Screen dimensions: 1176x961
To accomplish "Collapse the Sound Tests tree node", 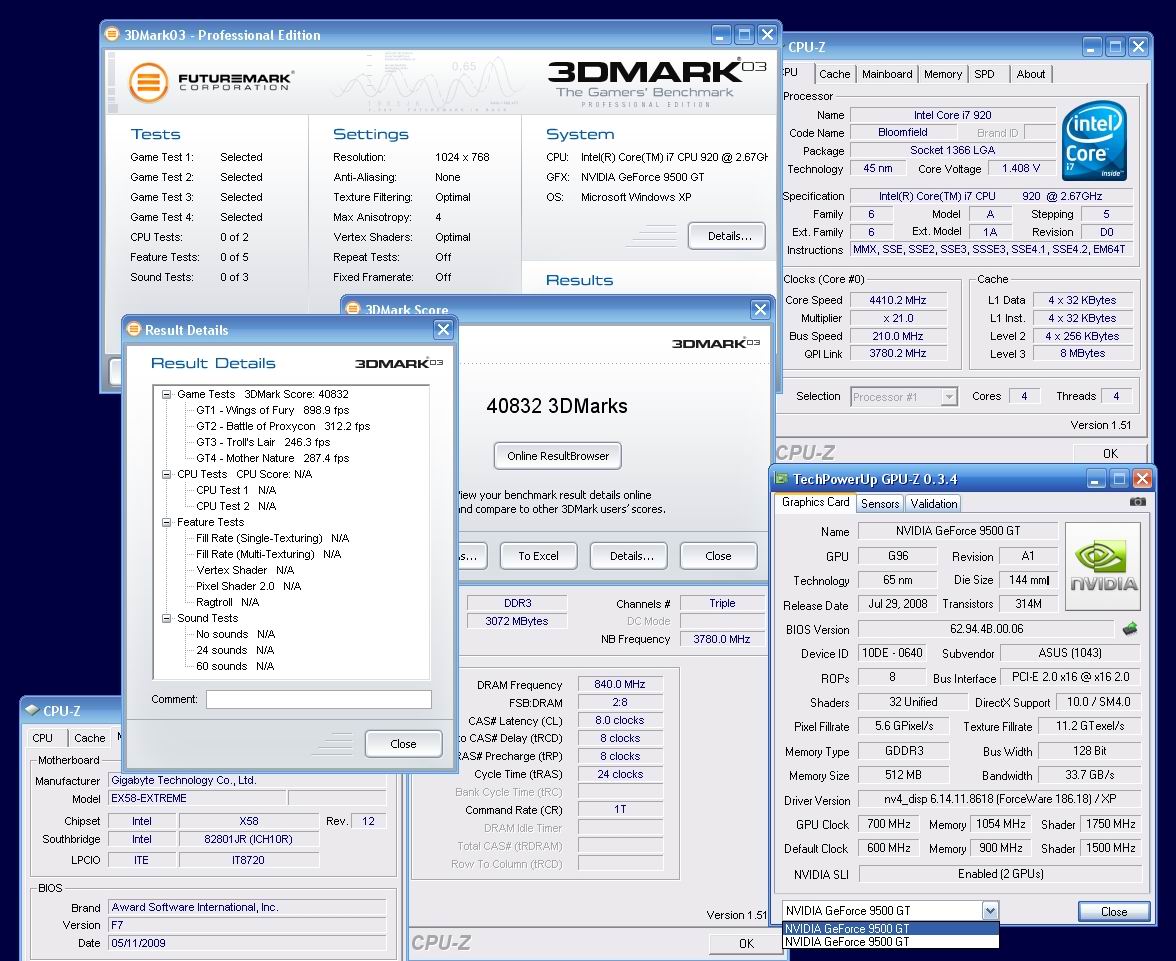I will point(166,618).
